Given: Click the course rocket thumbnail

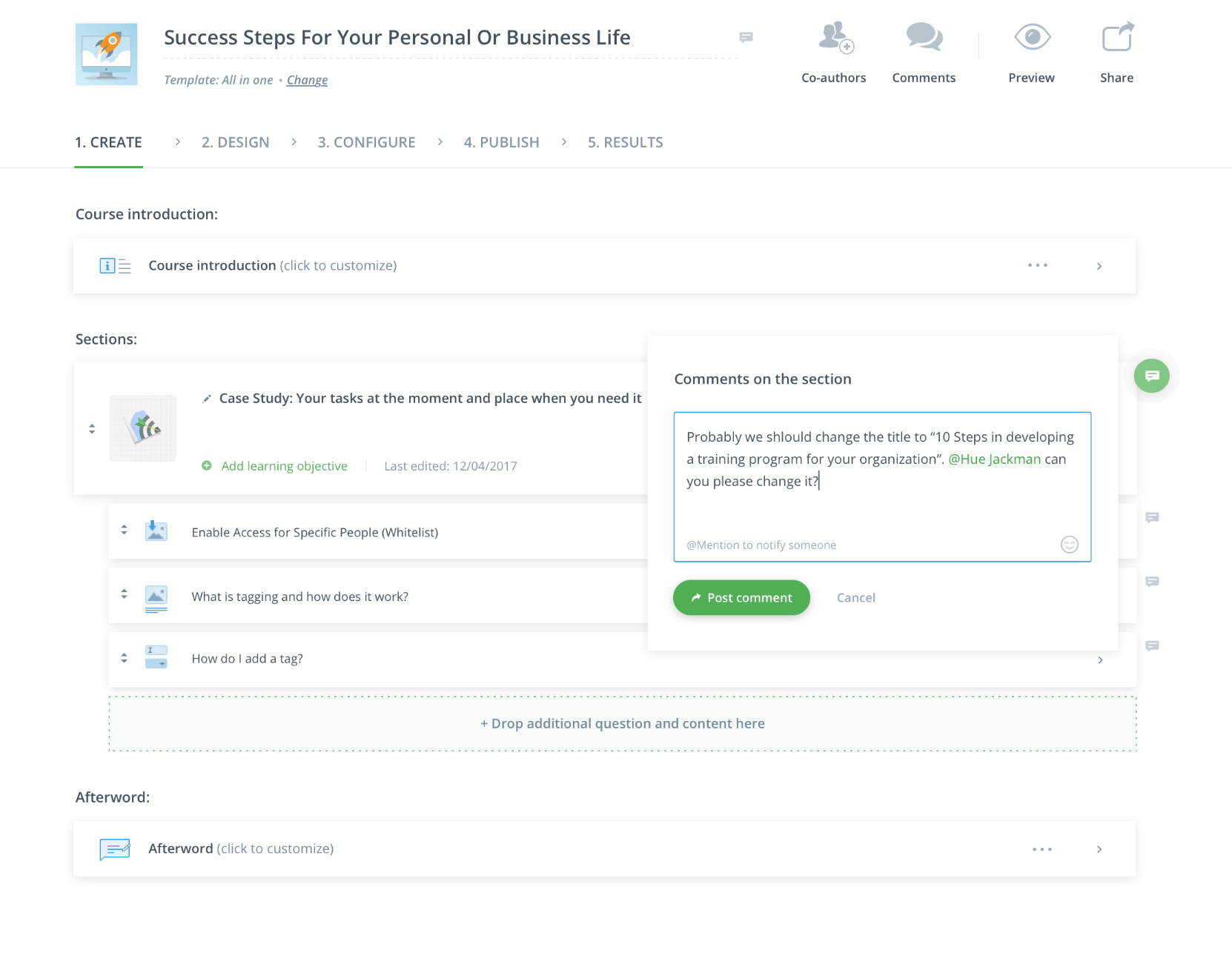Looking at the screenshot, I should (x=107, y=54).
